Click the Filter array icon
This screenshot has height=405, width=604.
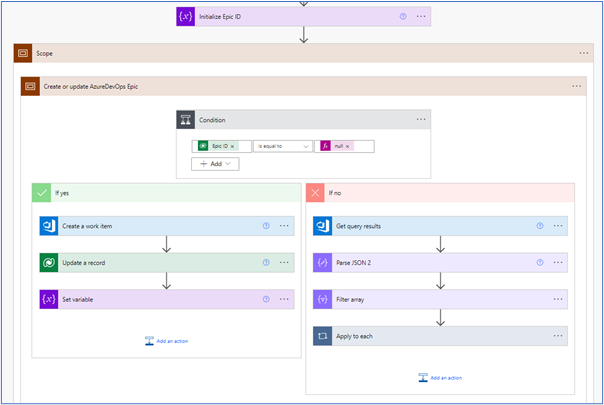[x=322, y=299]
